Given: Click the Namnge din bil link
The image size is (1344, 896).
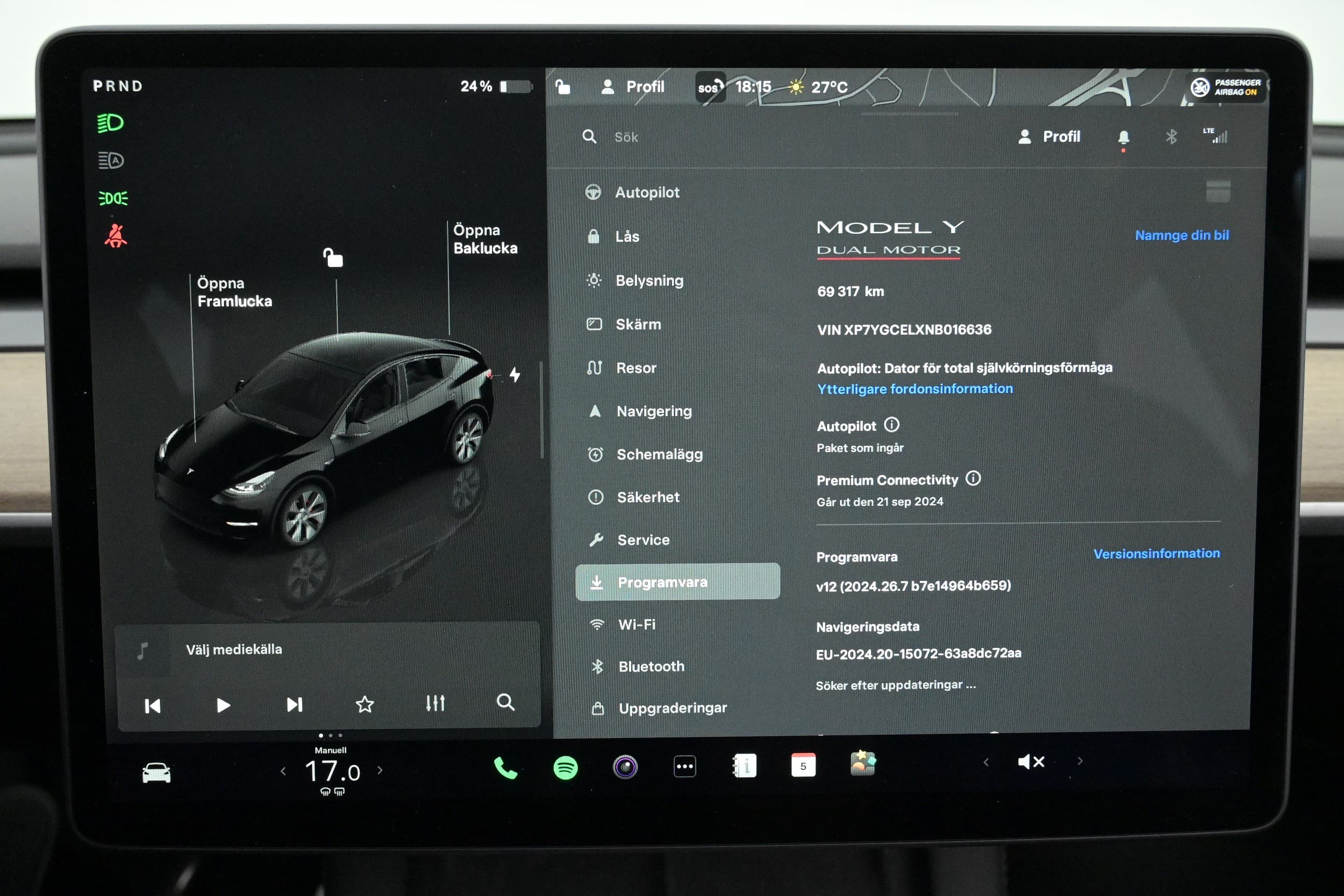Looking at the screenshot, I should [1181, 235].
